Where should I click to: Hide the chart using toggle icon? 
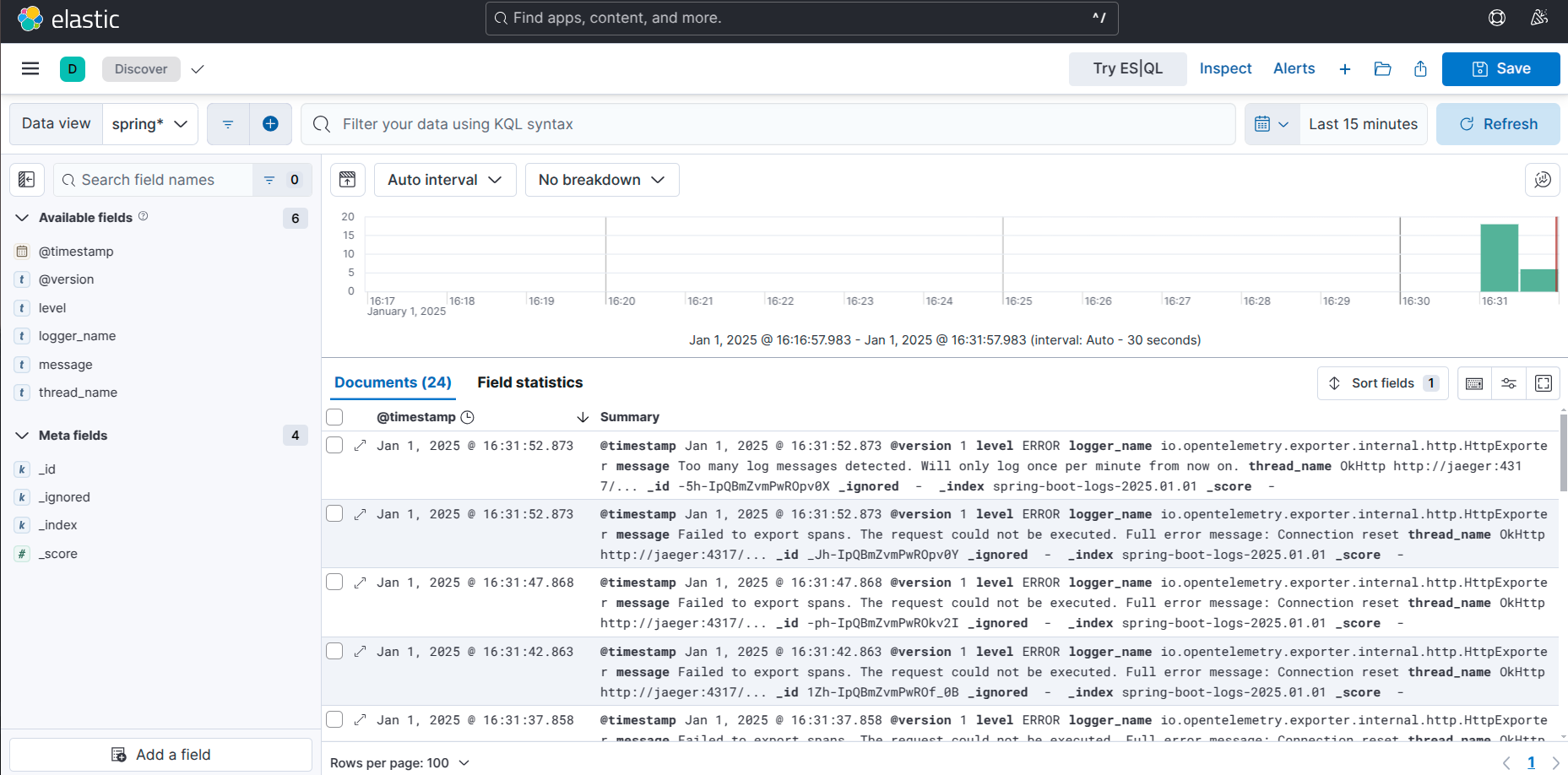click(347, 180)
